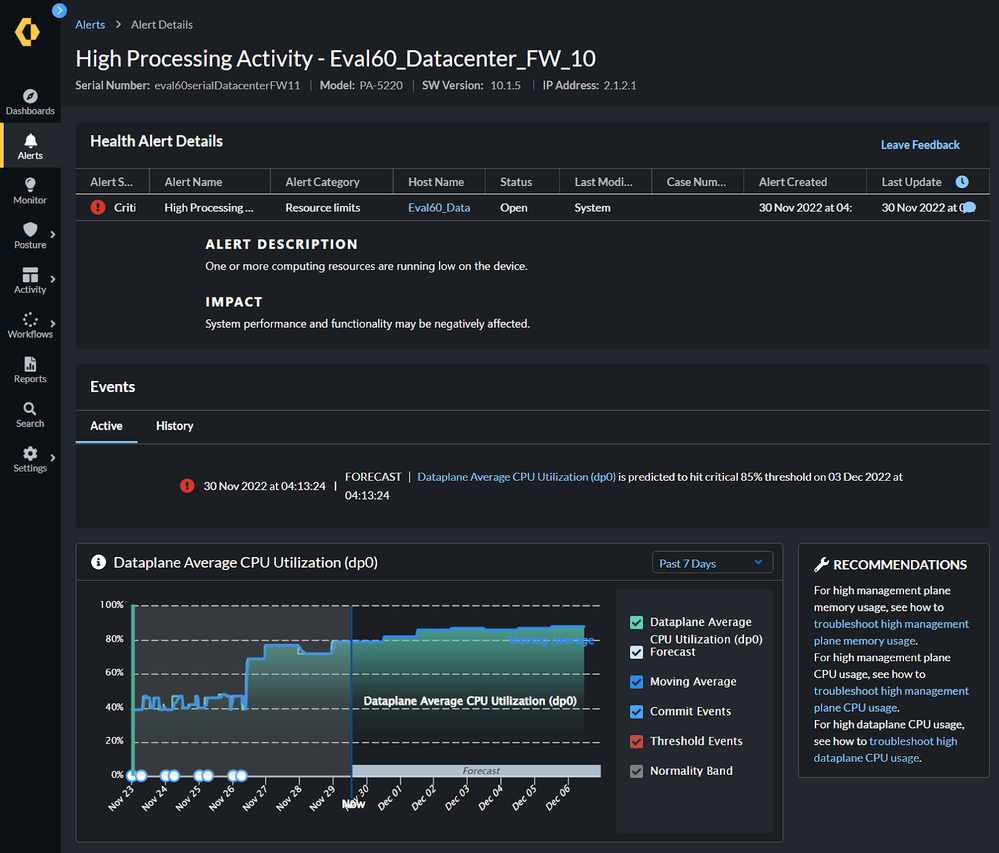Click the Alerts breadcrumb link

(x=90, y=24)
